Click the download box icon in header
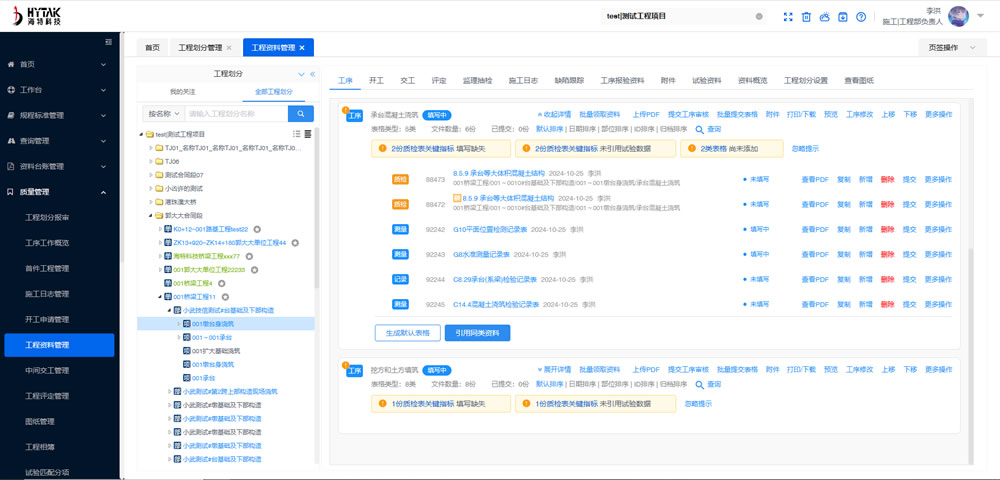Viewport: 1000px width, 480px height. click(843, 17)
